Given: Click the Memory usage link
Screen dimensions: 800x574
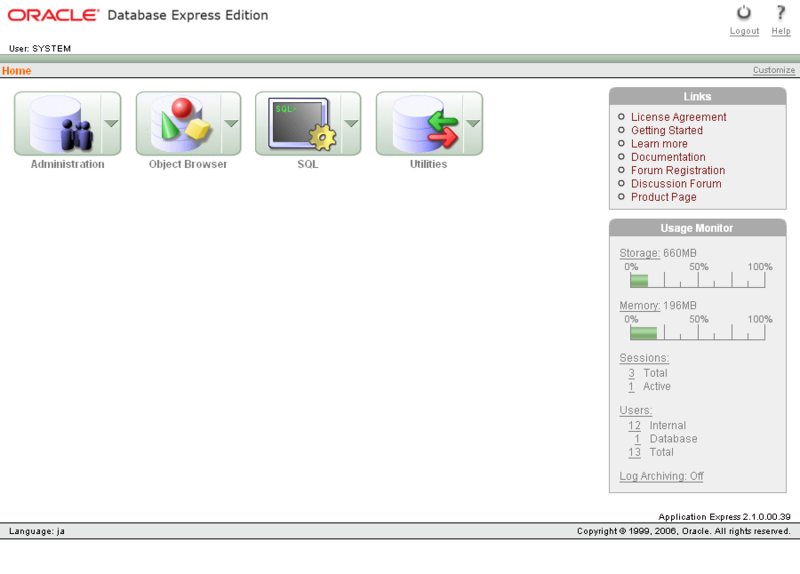Looking at the screenshot, I should coord(639,306).
